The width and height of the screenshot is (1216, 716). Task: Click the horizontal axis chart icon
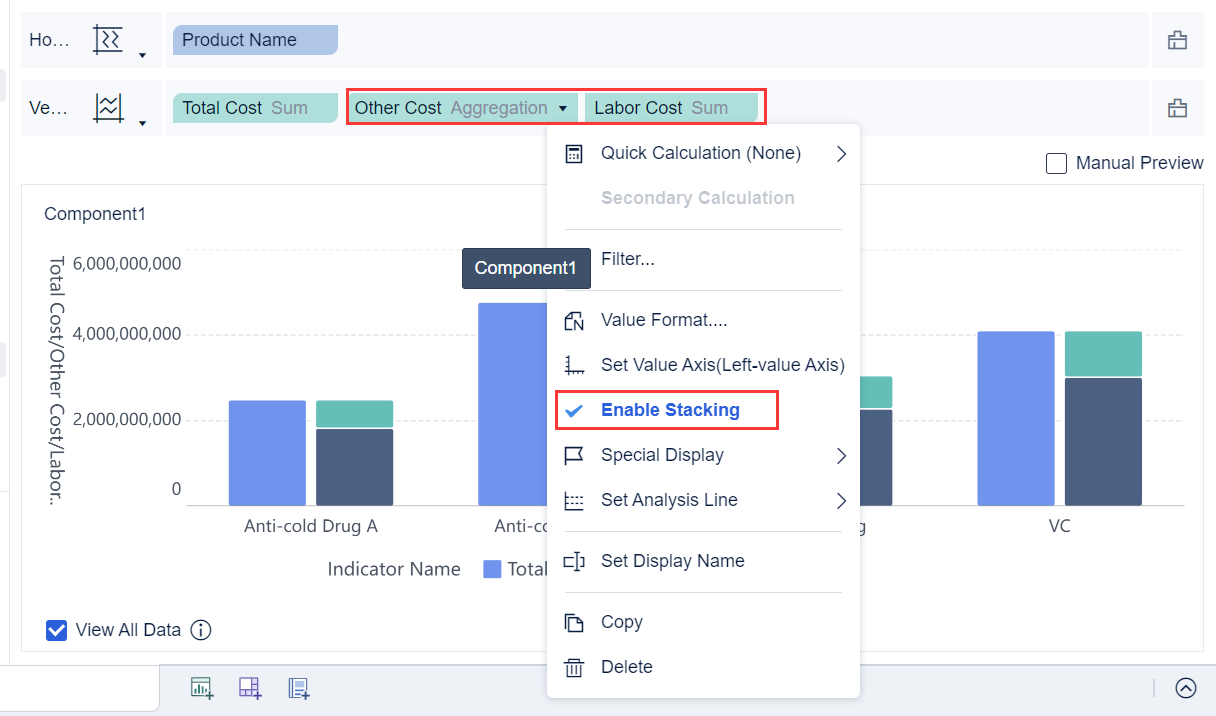(x=107, y=40)
